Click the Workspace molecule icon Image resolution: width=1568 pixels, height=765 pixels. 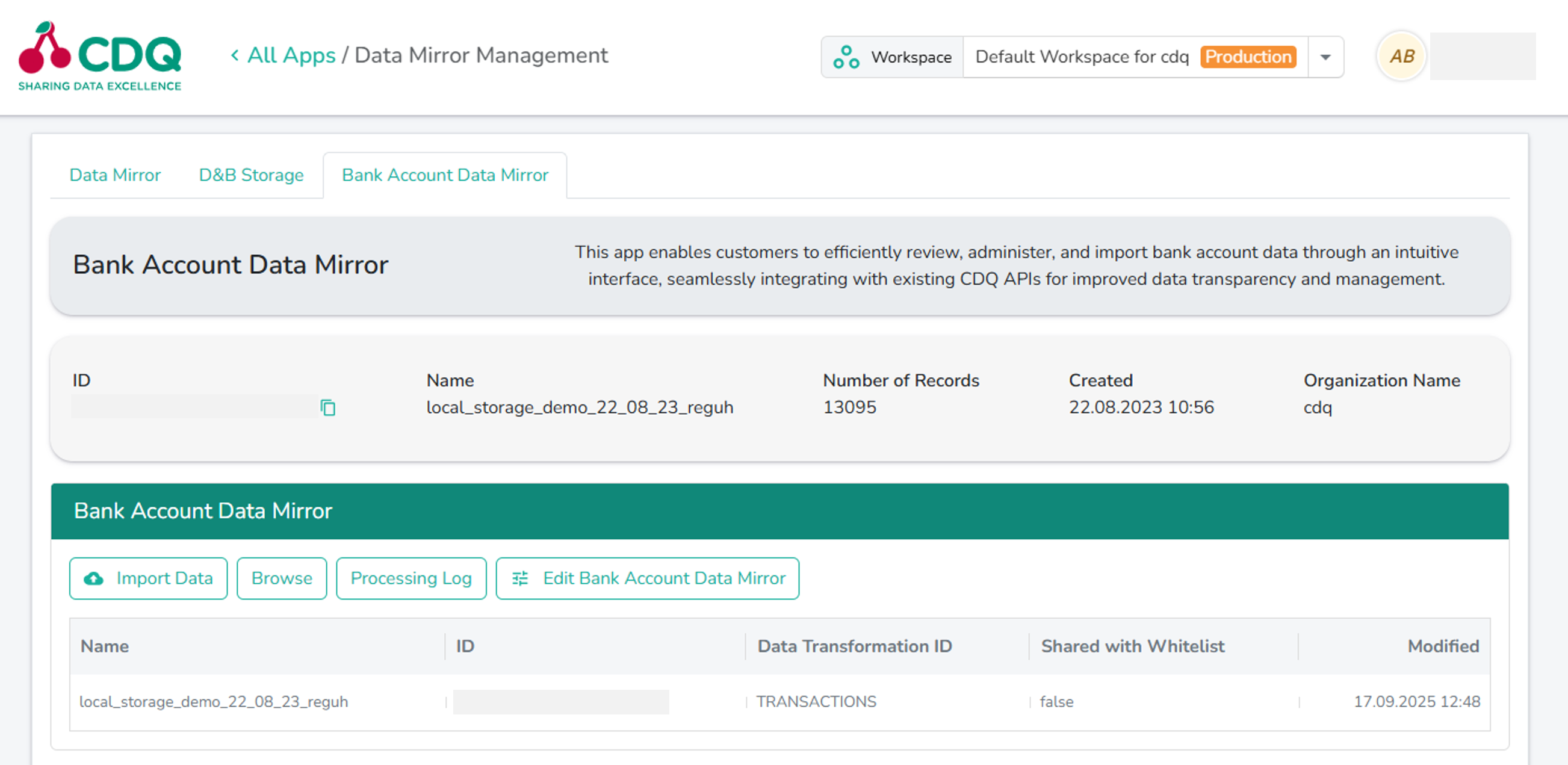point(846,57)
